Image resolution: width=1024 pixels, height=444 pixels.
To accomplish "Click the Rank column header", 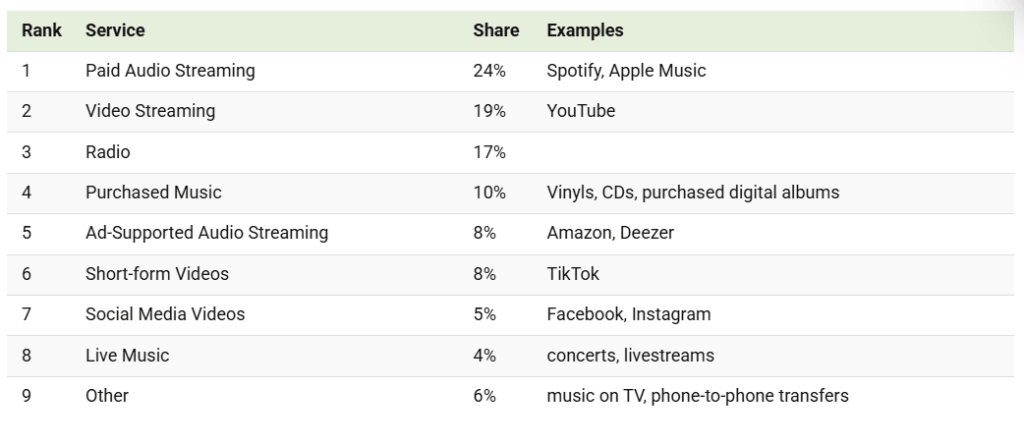I will tap(41, 30).
